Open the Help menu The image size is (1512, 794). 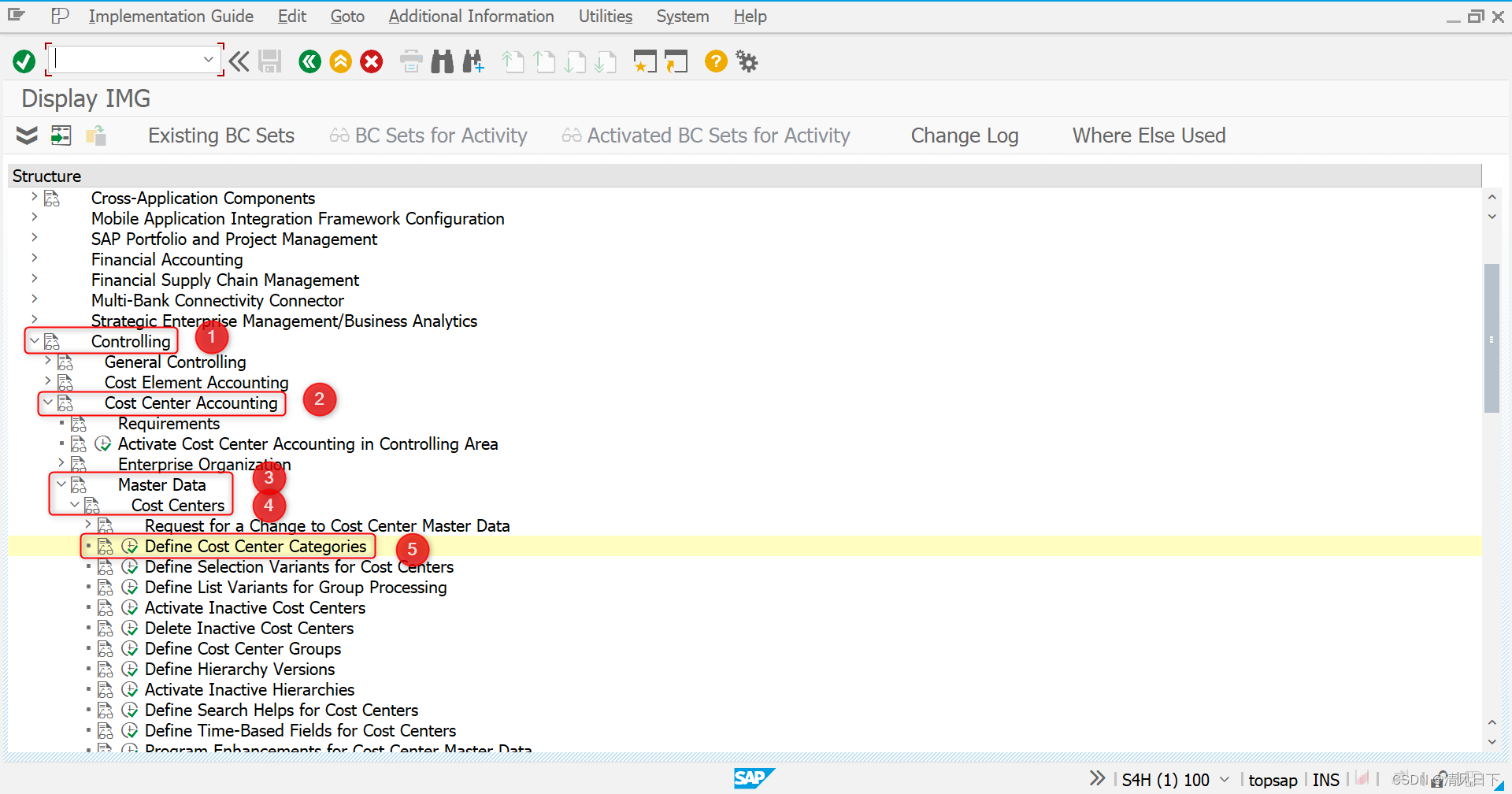(x=750, y=16)
